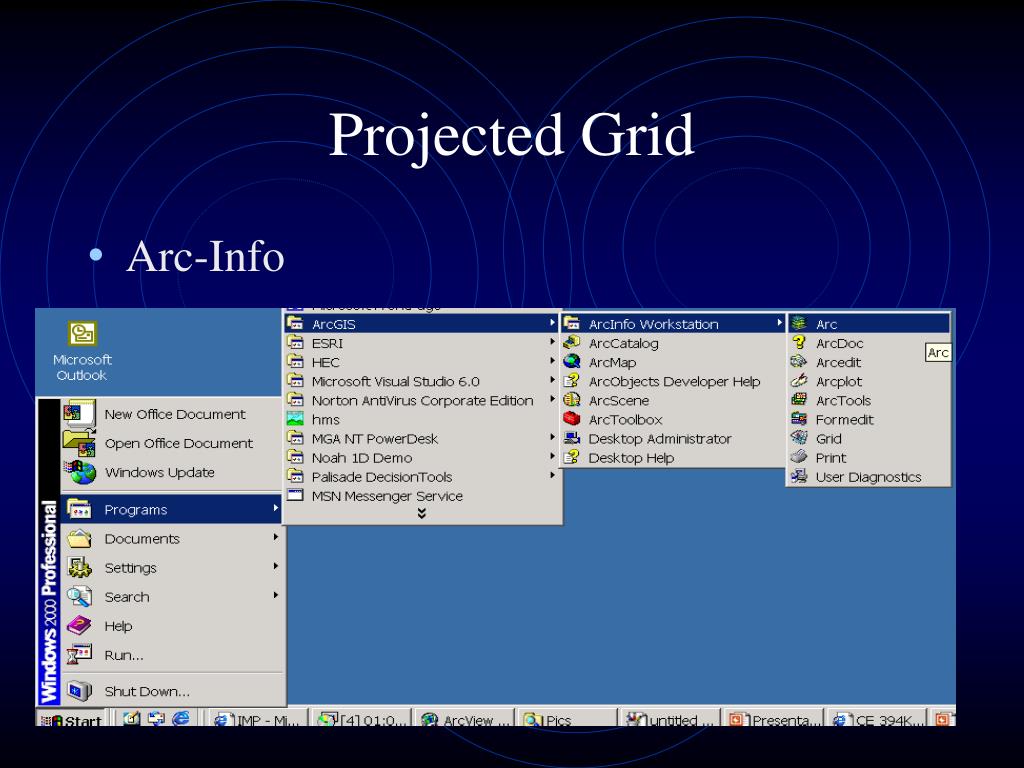Open the ArcGIS program group
This screenshot has height=768, width=1024.
coord(422,323)
